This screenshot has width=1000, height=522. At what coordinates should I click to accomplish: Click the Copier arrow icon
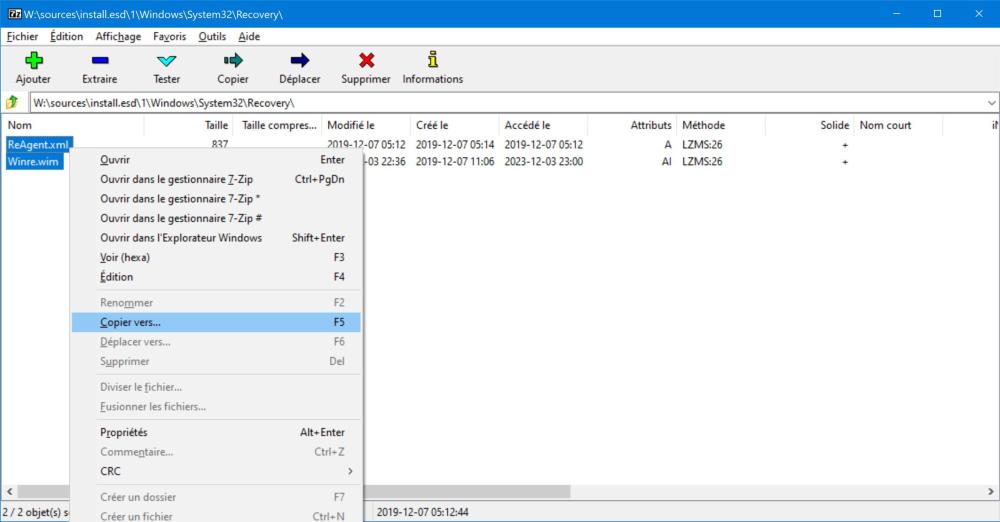point(233,61)
